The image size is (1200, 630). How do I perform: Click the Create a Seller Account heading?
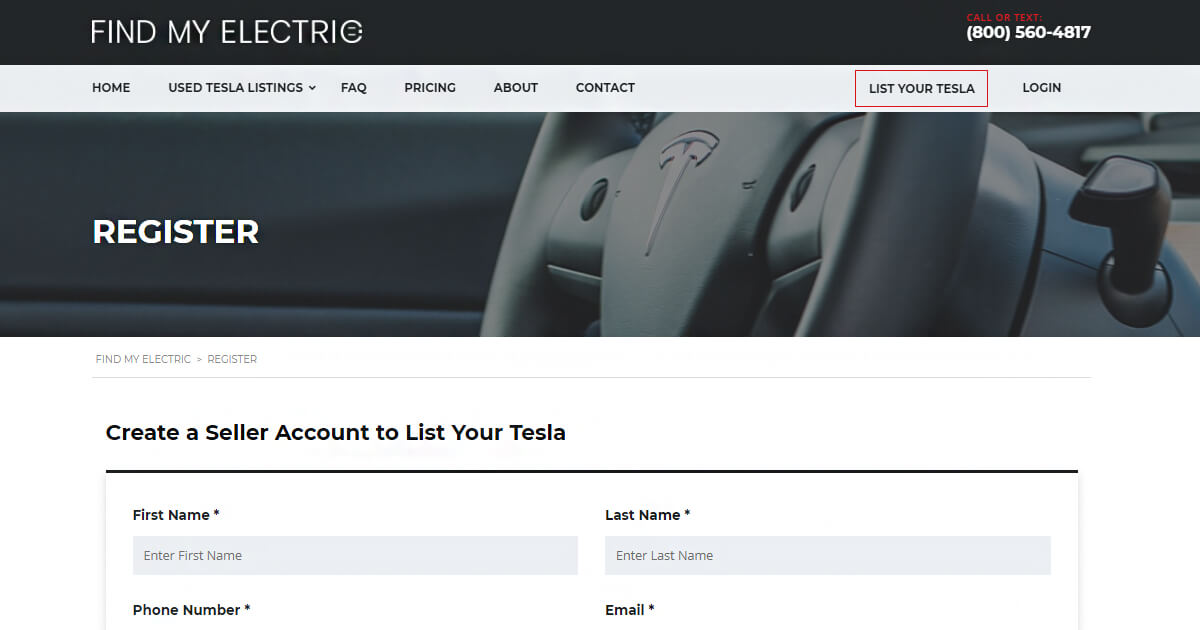click(336, 432)
